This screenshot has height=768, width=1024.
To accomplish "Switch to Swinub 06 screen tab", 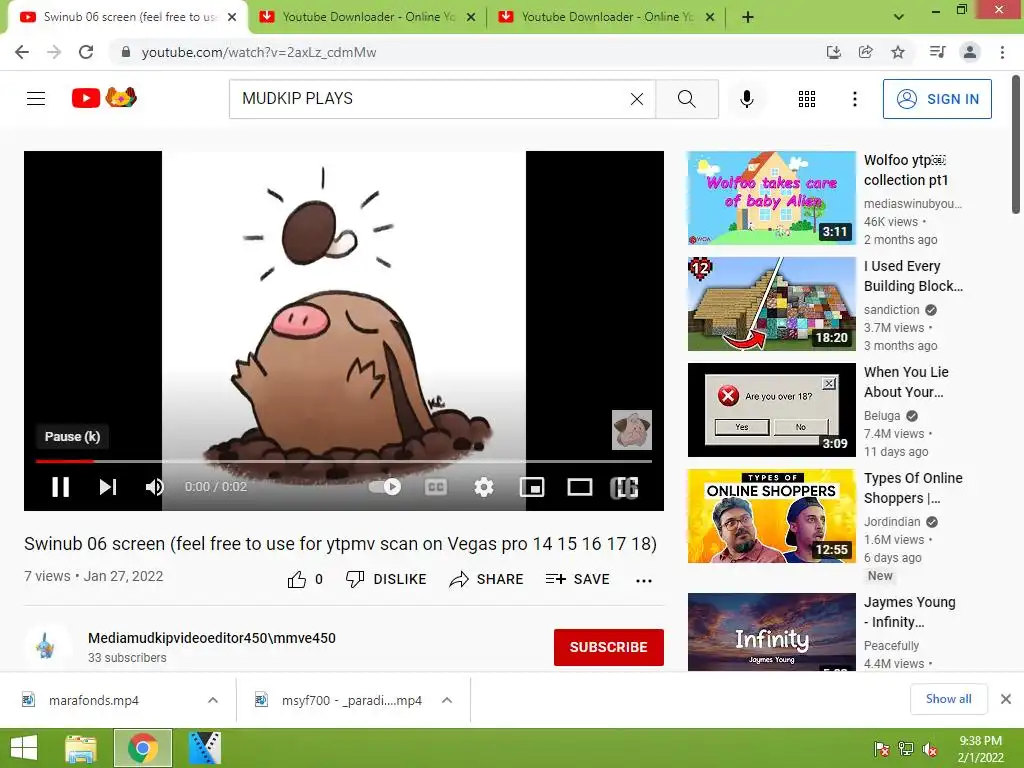I will 128,17.
